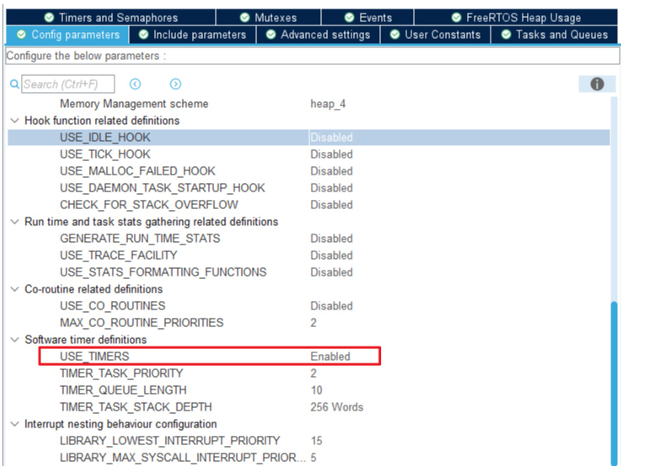Collapse Interrupt nesting behaviour configuration group
This screenshot has width=647, height=475.
[14, 424]
